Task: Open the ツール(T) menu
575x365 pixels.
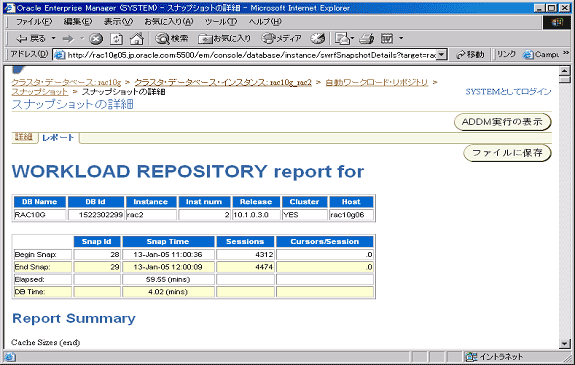Action: [x=220, y=22]
